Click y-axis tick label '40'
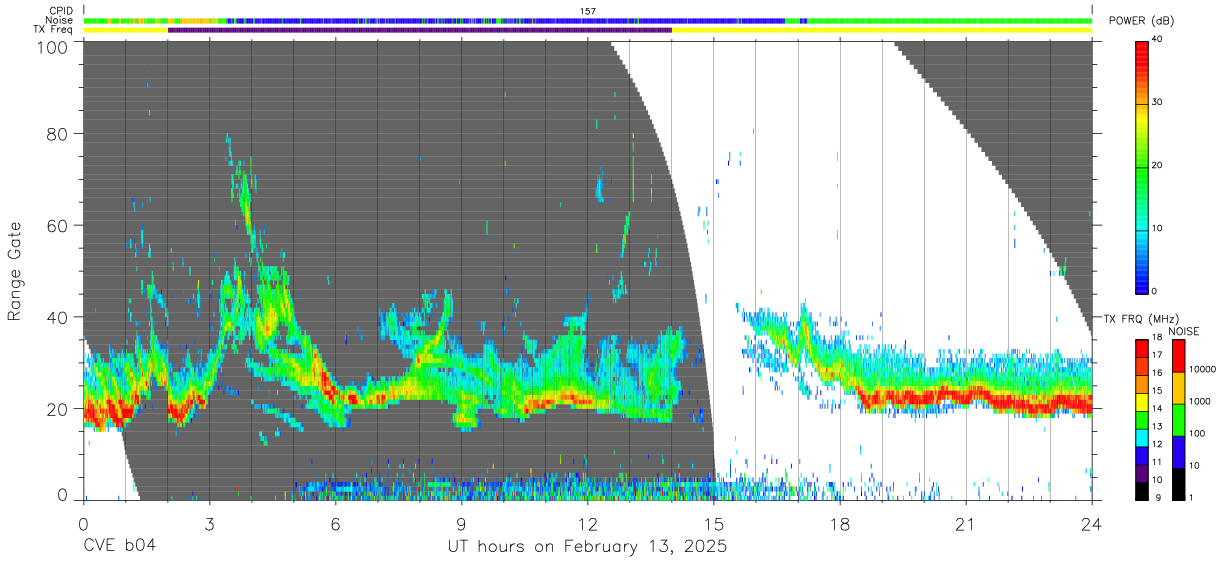Viewport: 1228px width, 567px height. [x=57, y=317]
